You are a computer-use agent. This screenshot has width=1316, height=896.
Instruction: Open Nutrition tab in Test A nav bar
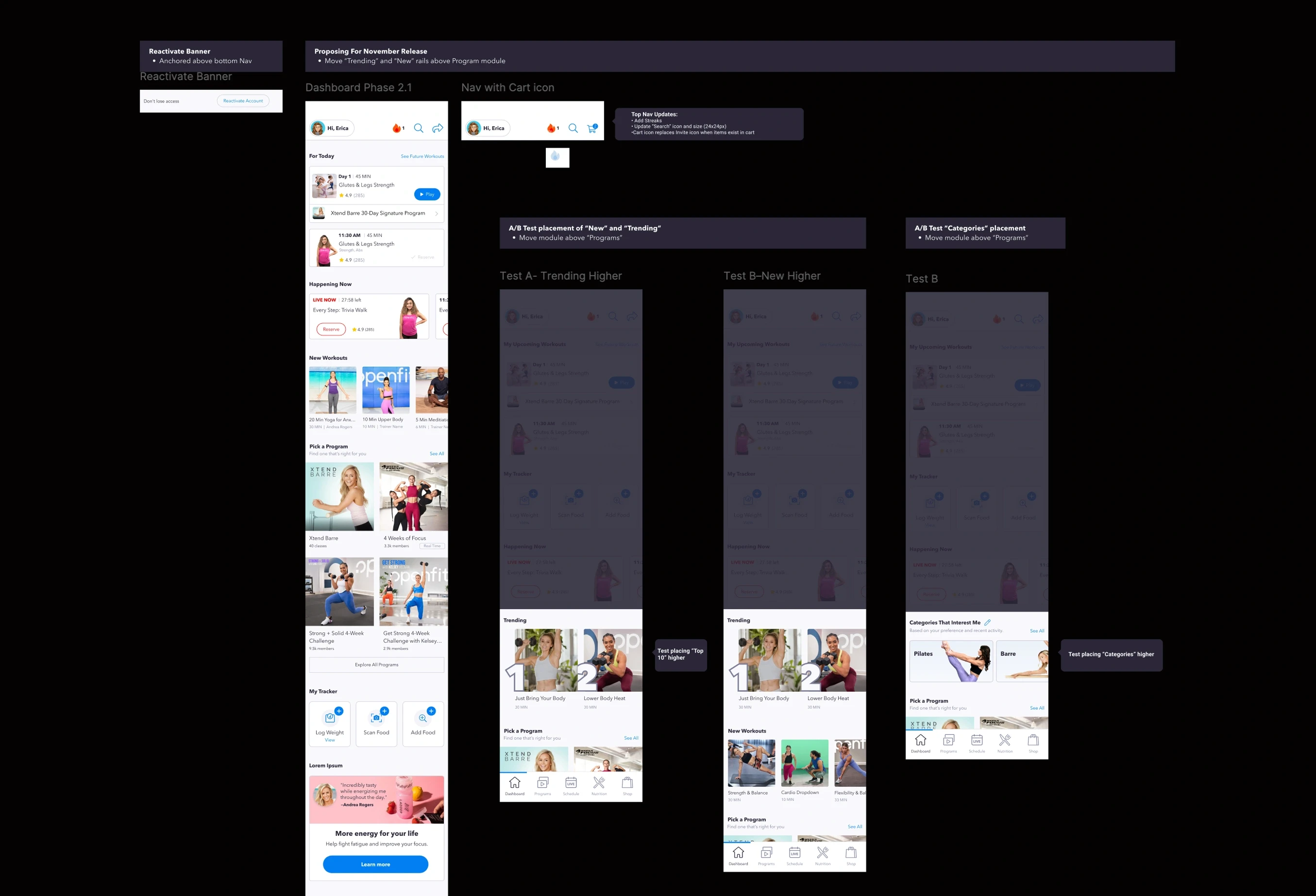599,786
